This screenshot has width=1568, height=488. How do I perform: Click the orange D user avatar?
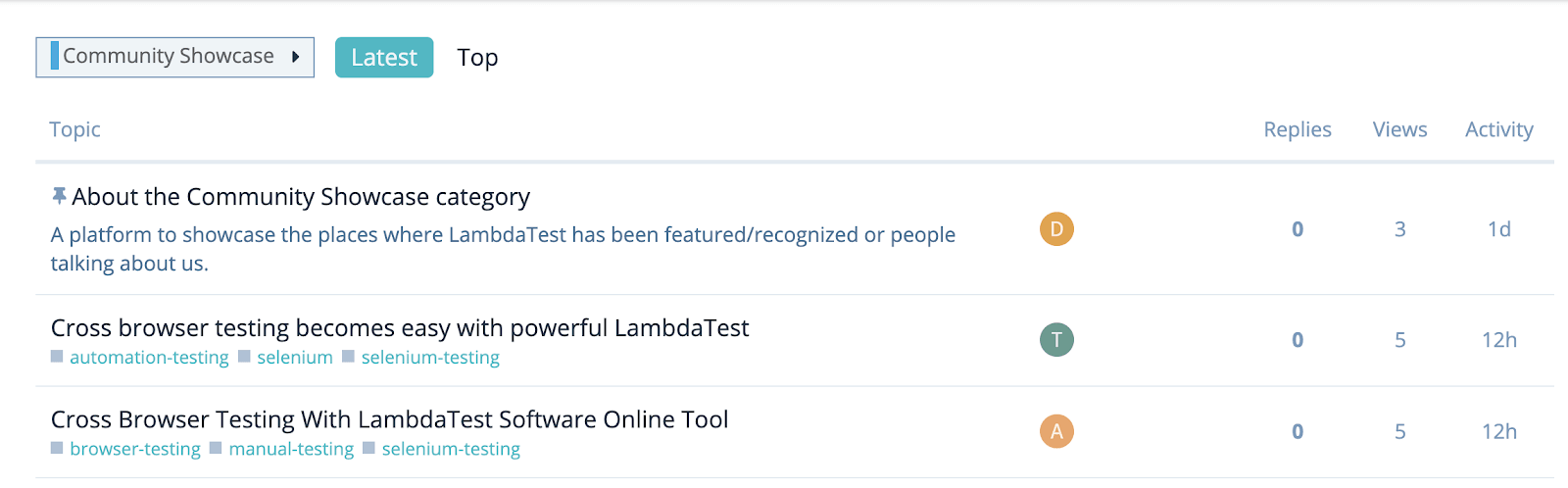pyautogui.click(x=1056, y=229)
